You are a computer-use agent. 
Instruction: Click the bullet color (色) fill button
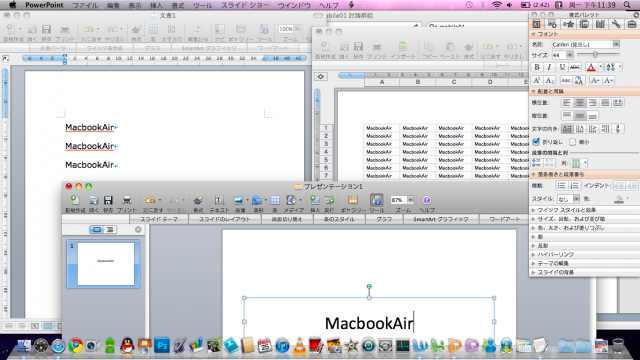(619, 199)
